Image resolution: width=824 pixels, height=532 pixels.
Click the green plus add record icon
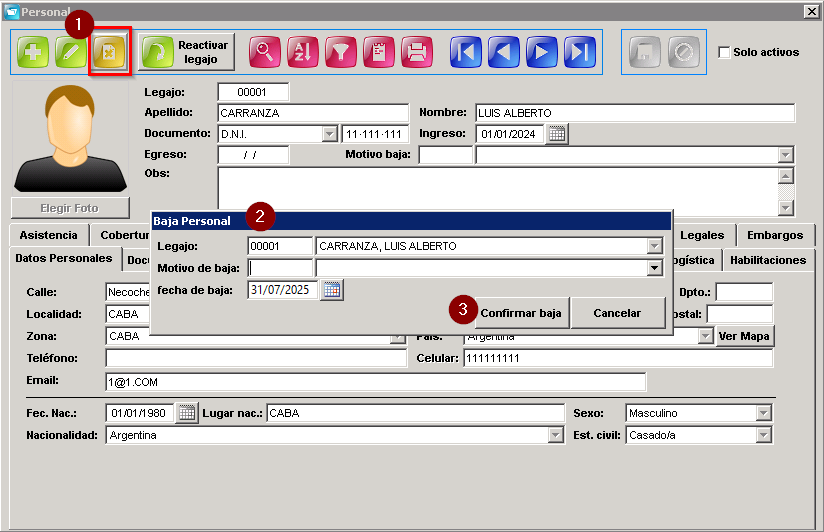pyautogui.click(x=33, y=52)
